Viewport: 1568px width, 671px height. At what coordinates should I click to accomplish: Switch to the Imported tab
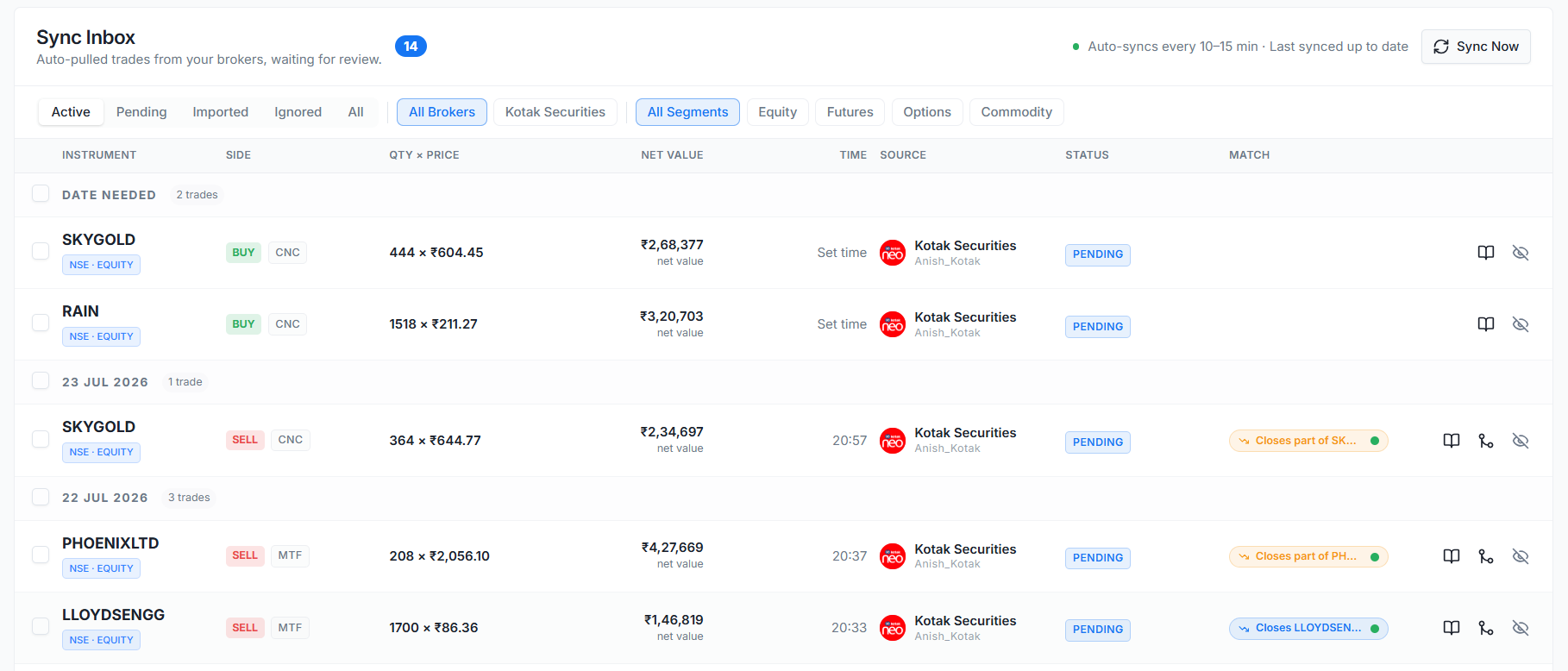(x=221, y=112)
